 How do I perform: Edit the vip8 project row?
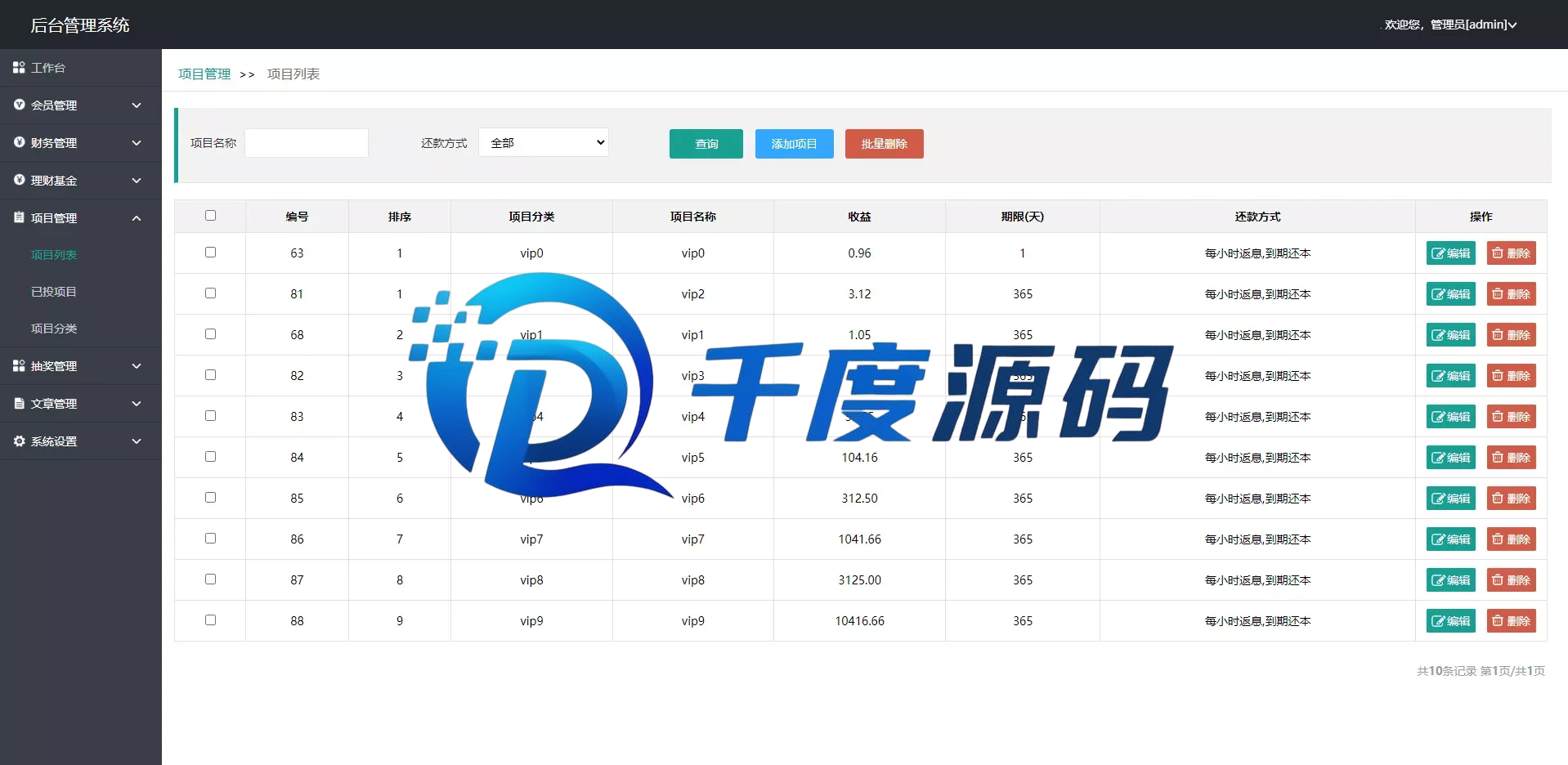(1451, 580)
